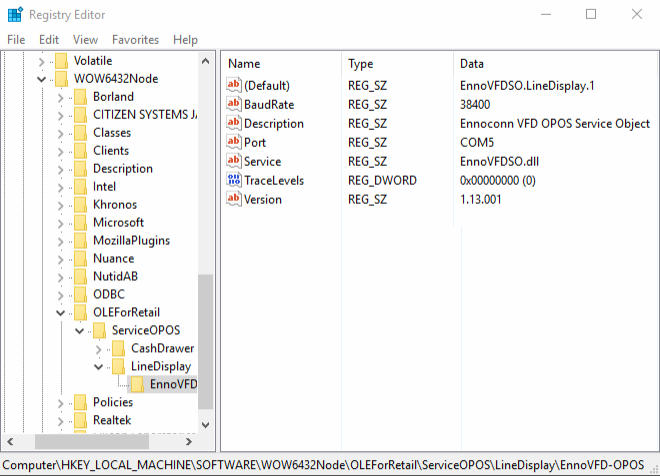Click the Registry Editor app icon
Viewport: 660px width, 476px height.
click(x=15, y=14)
